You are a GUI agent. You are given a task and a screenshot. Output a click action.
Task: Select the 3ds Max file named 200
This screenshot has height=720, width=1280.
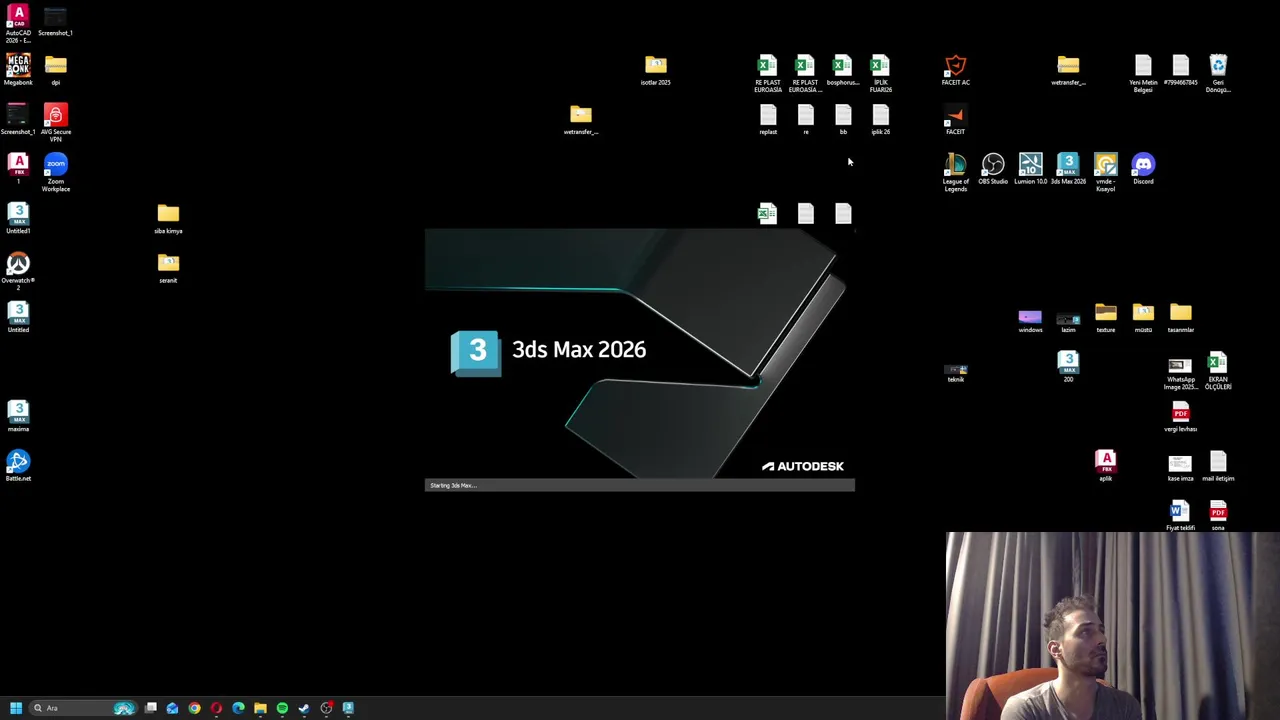point(1068,366)
